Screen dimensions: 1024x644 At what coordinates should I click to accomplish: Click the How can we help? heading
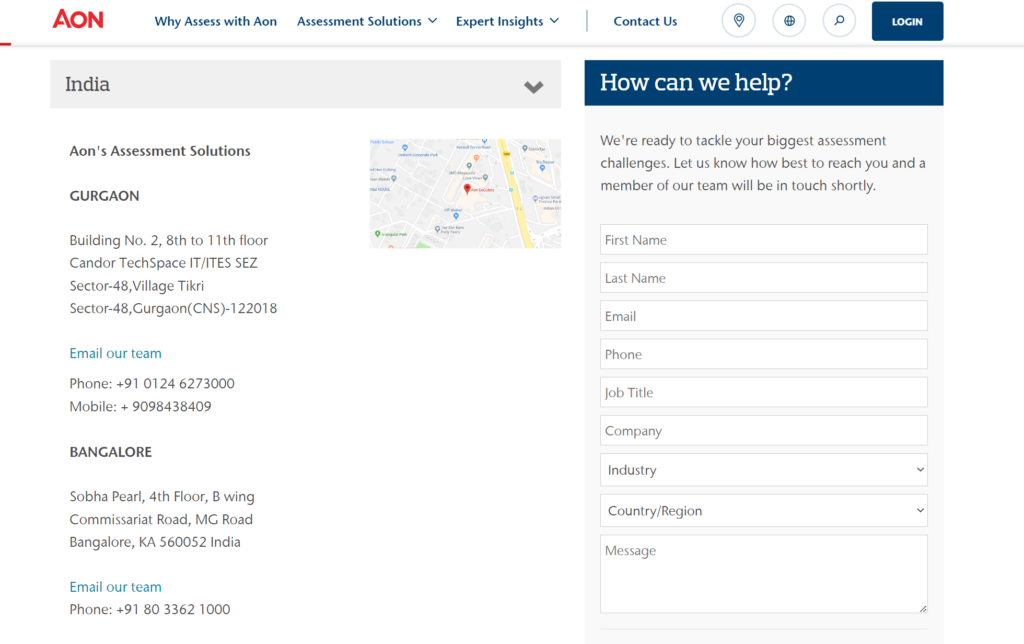click(x=696, y=82)
